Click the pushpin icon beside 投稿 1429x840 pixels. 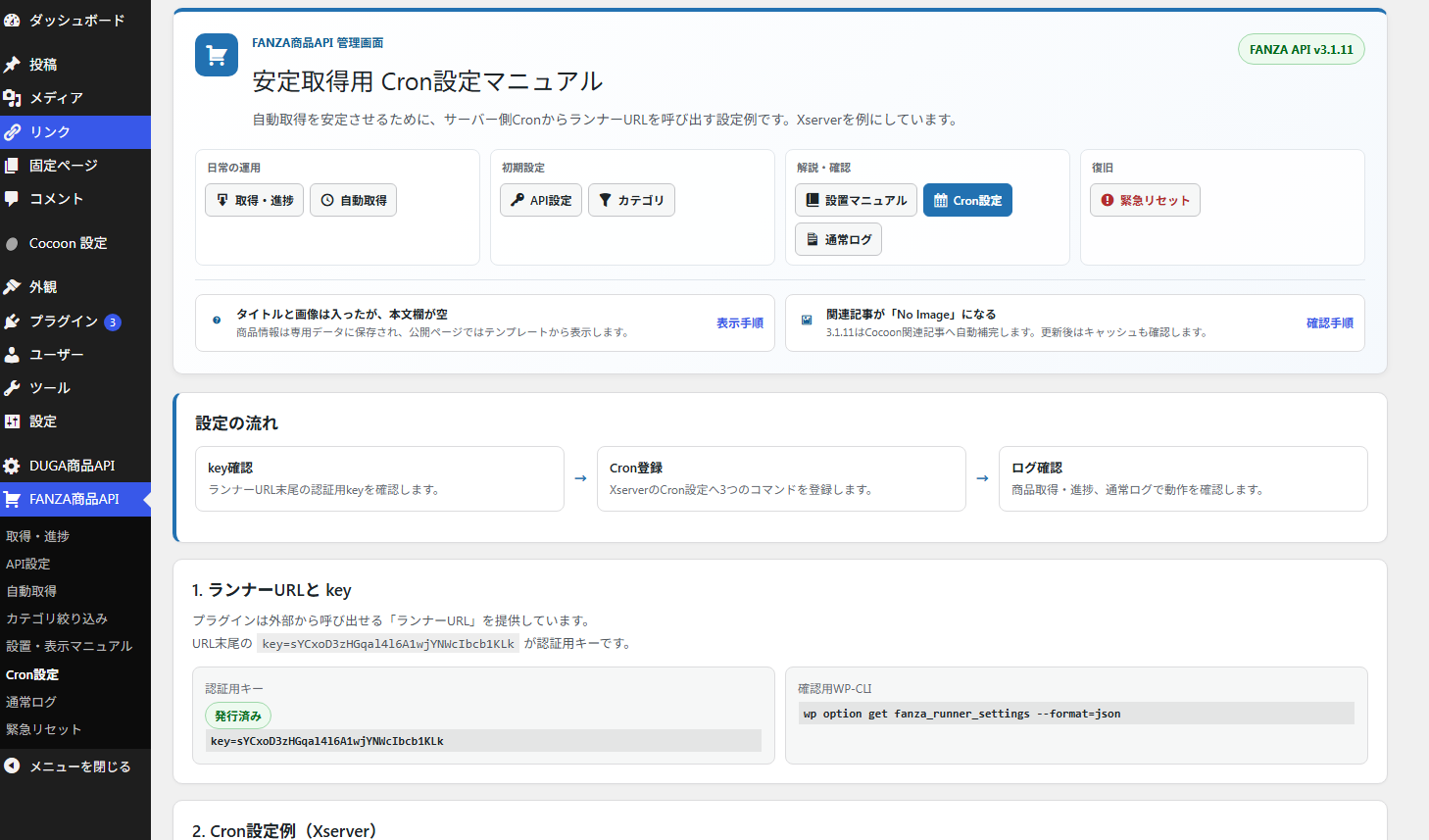pyautogui.click(x=12, y=65)
